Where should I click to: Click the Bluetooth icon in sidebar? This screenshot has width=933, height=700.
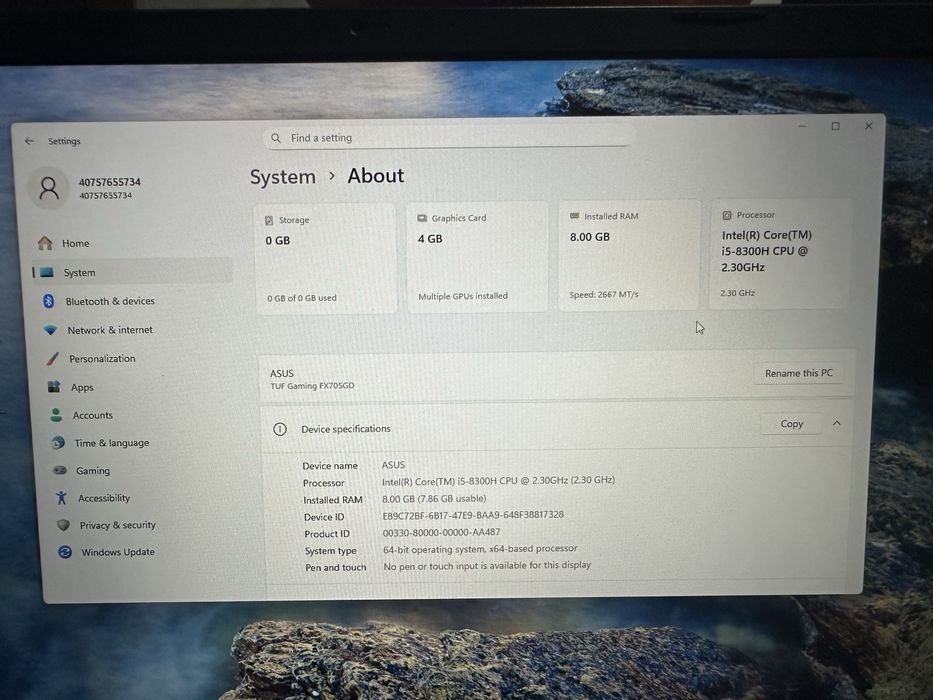(x=49, y=301)
